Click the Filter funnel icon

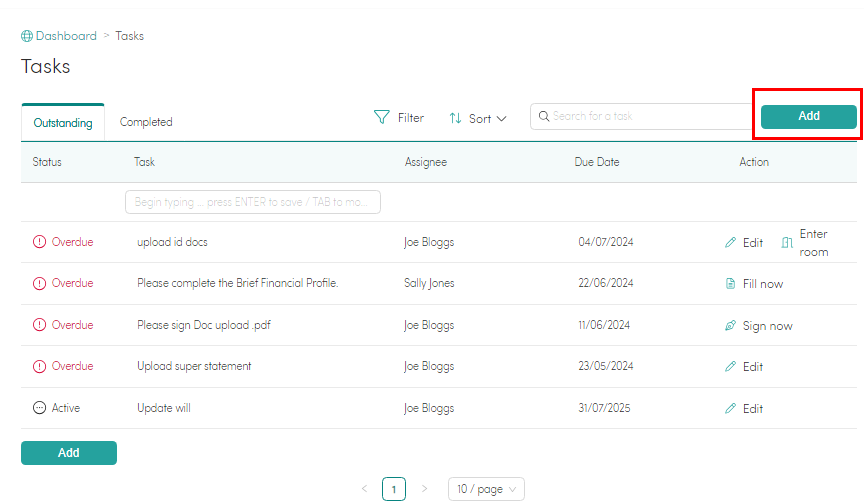tap(381, 117)
